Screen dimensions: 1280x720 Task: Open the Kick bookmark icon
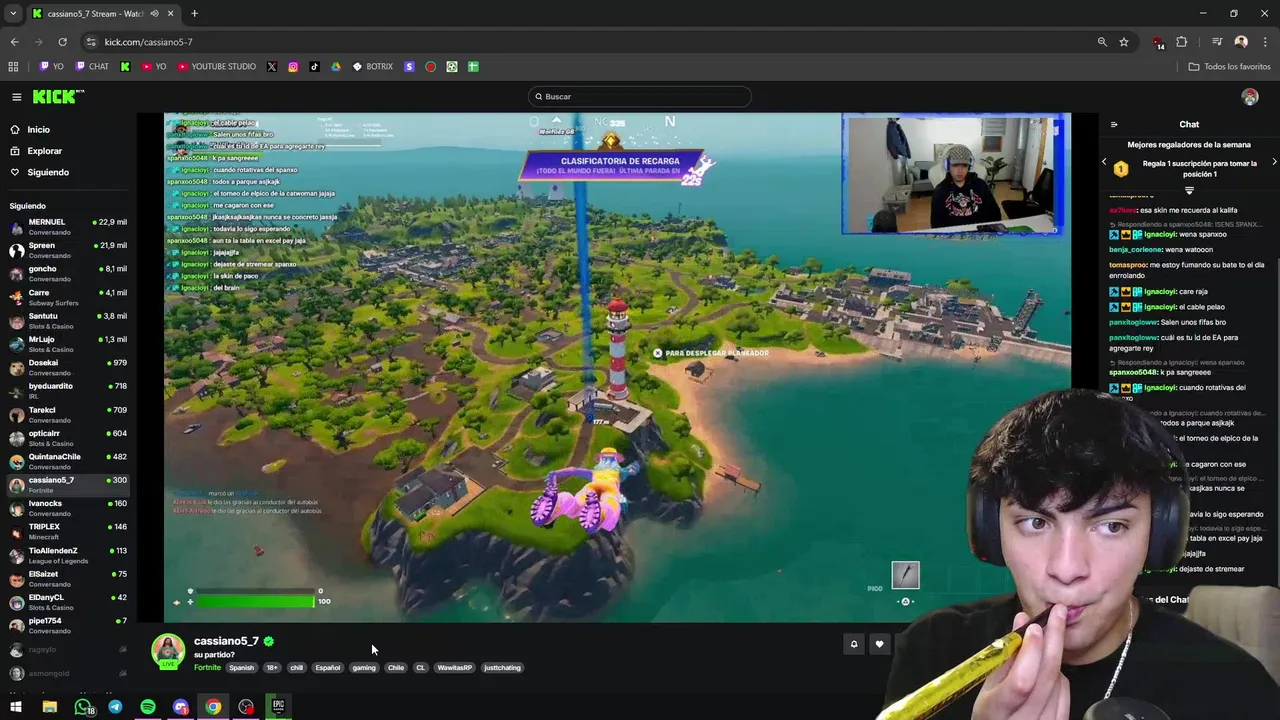coord(125,67)
